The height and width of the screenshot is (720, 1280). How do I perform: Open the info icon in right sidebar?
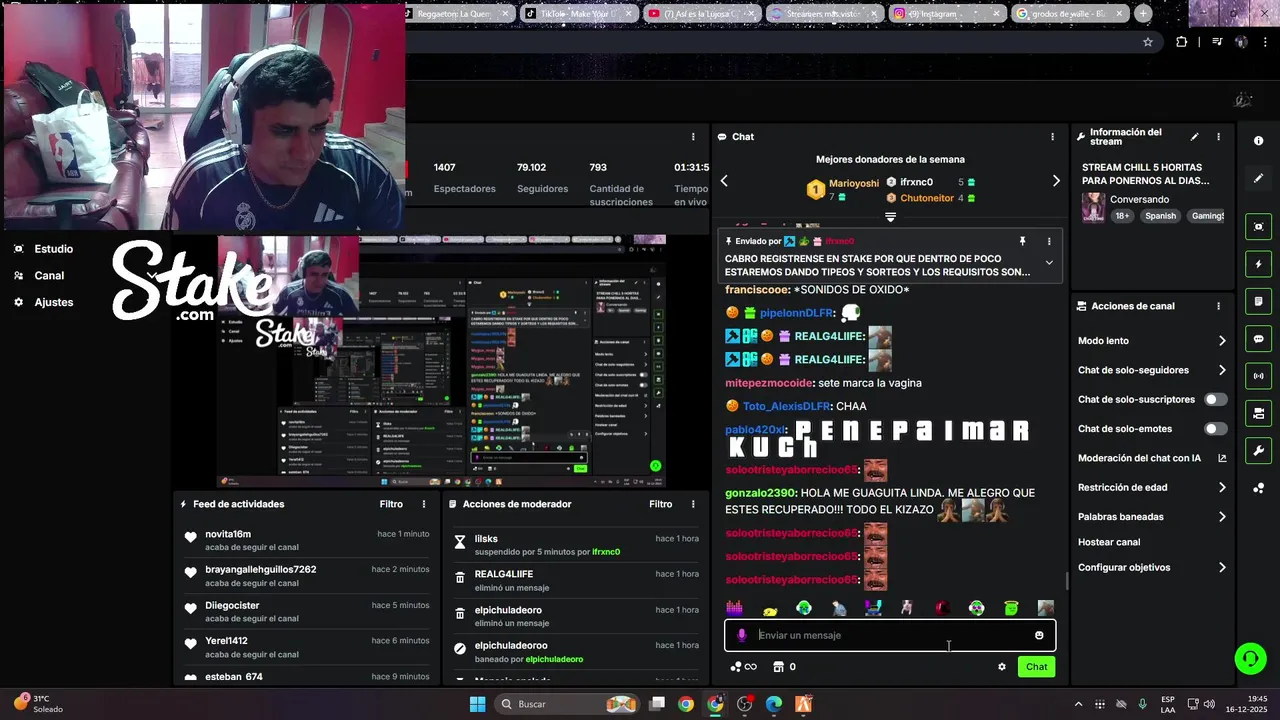[1258, 141]
